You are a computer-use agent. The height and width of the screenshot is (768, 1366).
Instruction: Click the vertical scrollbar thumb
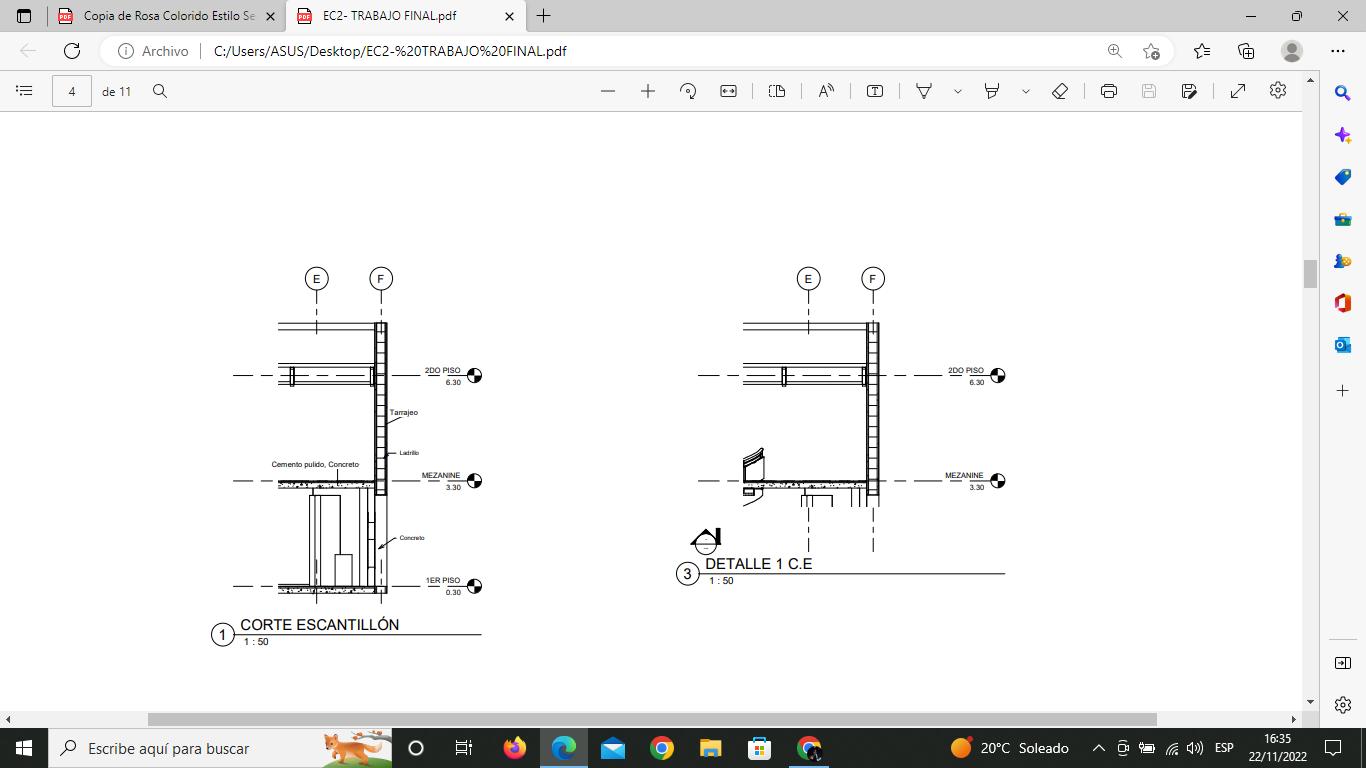1310,273
